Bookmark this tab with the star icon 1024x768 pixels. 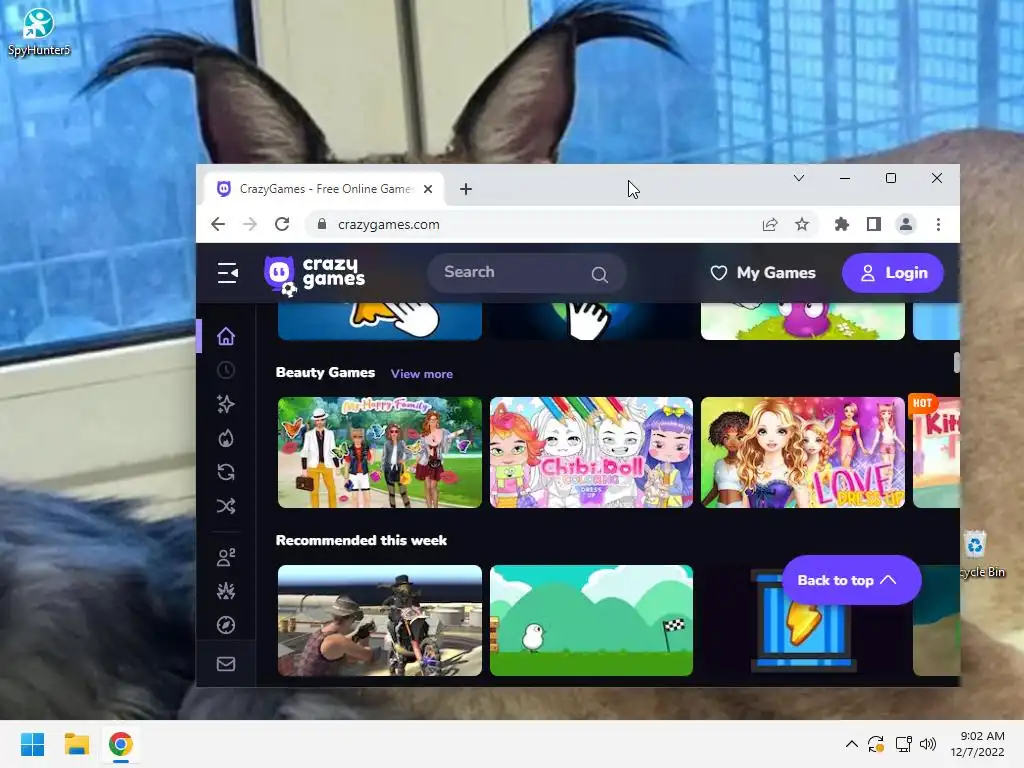(x=802, y=225)
